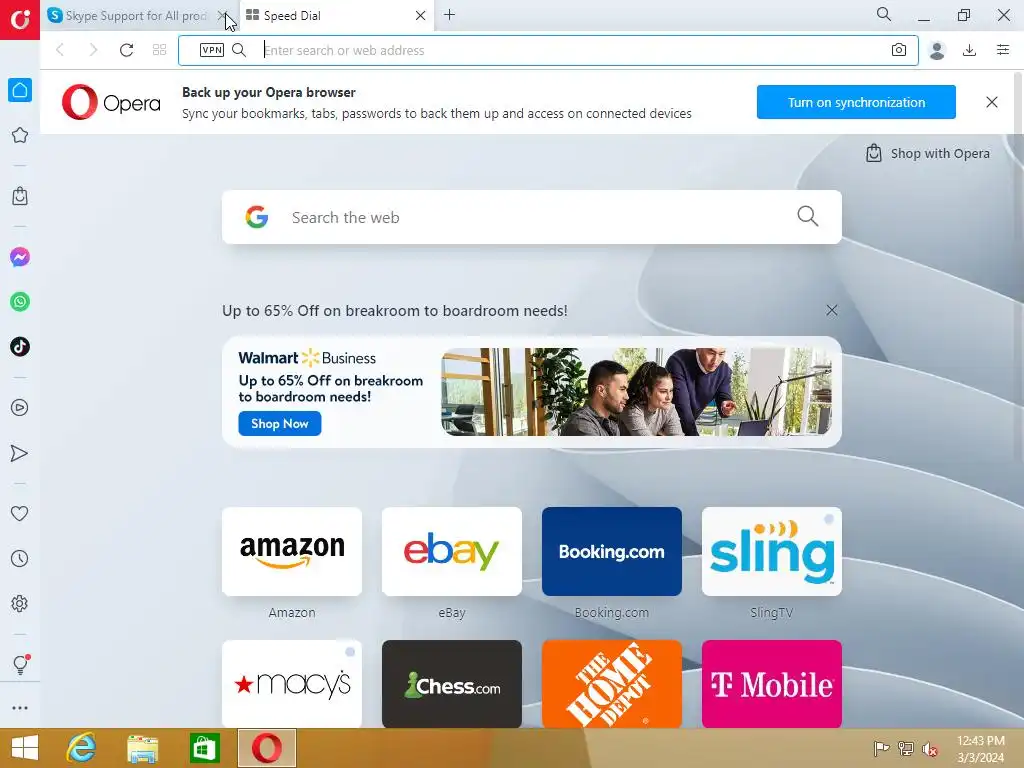Launch Internet Explorer from taskbar
This screenshot has width=1024, height=768.
pos(82,748)
